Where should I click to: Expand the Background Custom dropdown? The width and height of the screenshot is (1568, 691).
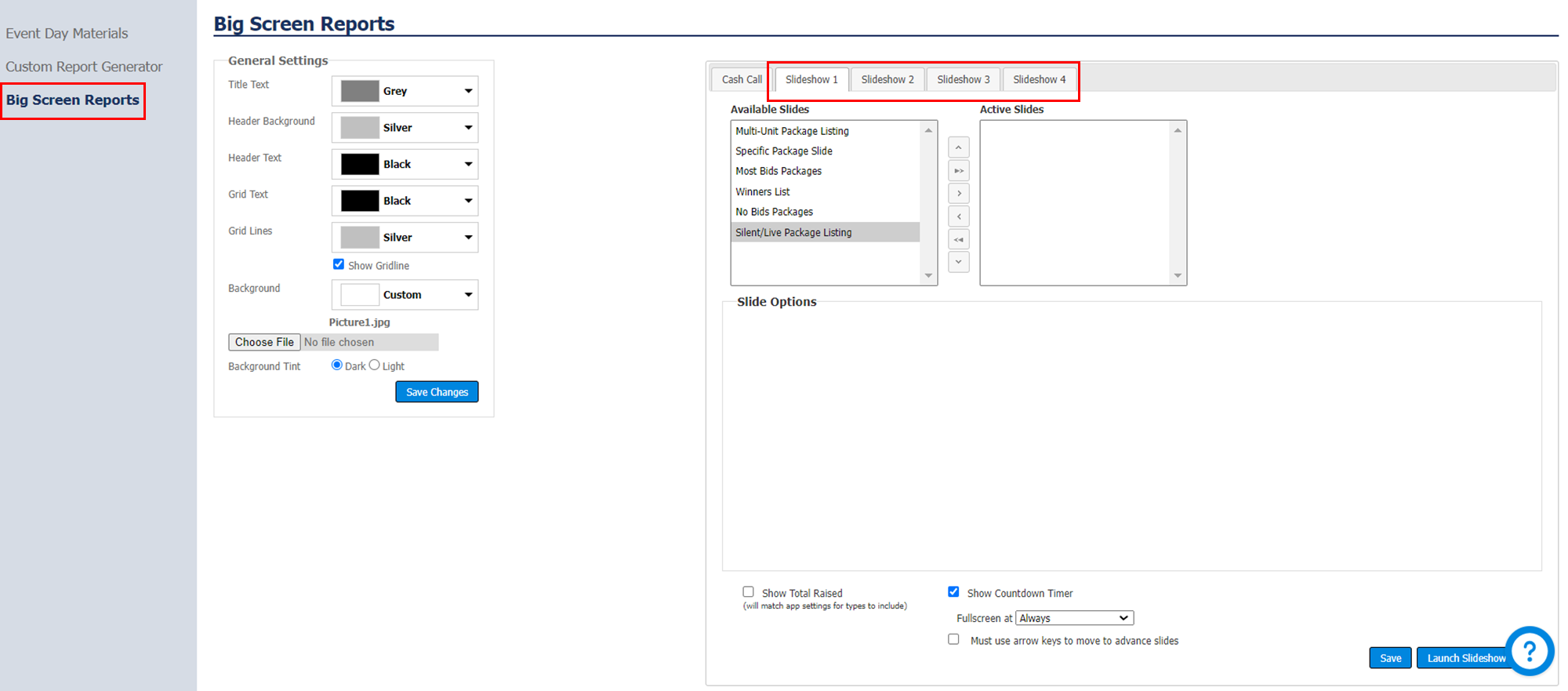click(405, 295)
